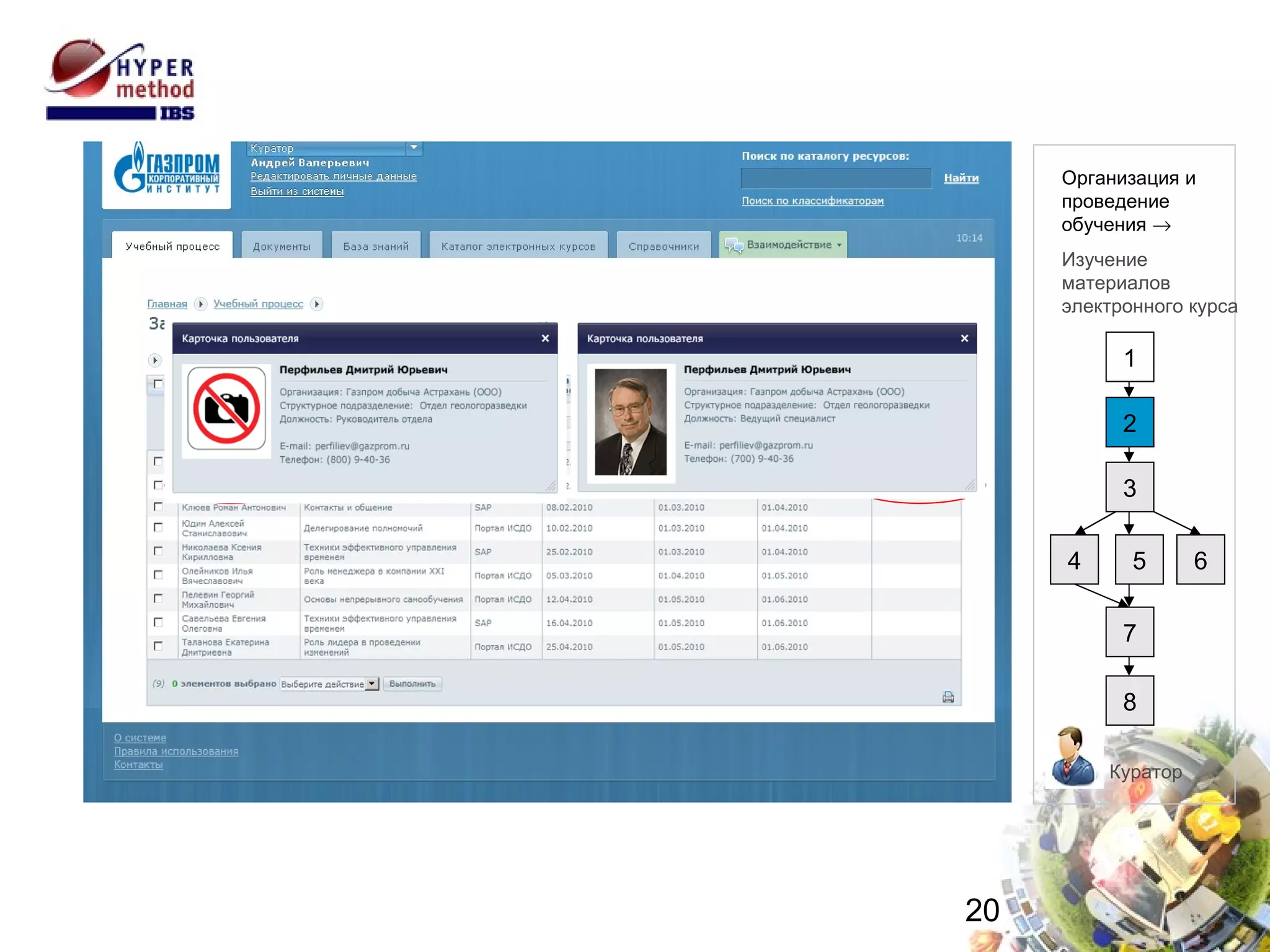Check the box for Клюев Роман Антонович
The width and height of the screenshot is (1270, 952).
pyautogui.click(x=158, y=507)
